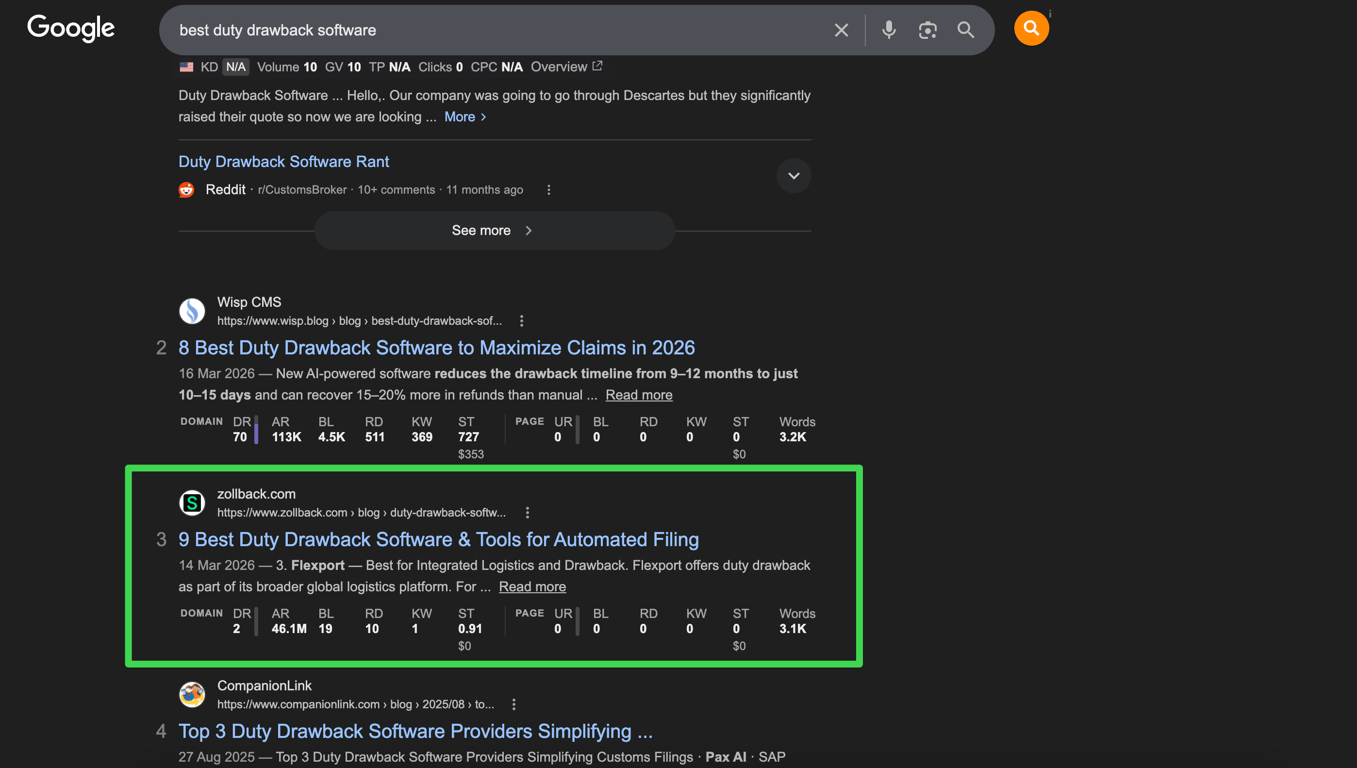The image size is (1357, 768).
Task: Click the Volume 10 metric
Action: [287, 67]
